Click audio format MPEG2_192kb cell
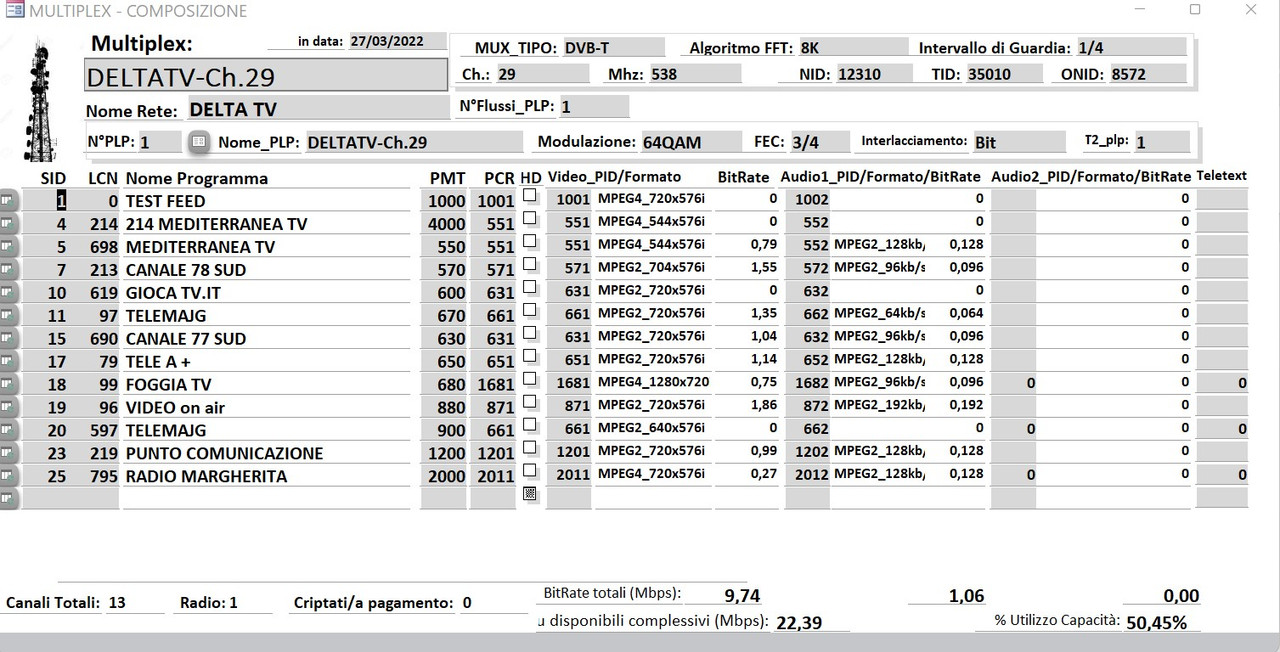1280x652 pixels. 879,405
